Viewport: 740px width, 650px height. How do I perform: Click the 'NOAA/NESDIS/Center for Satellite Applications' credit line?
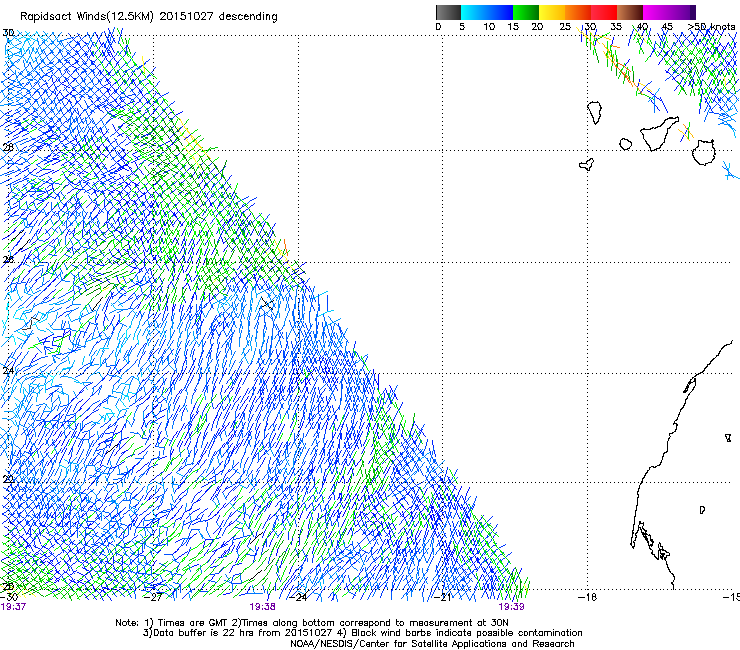(432, 644)
